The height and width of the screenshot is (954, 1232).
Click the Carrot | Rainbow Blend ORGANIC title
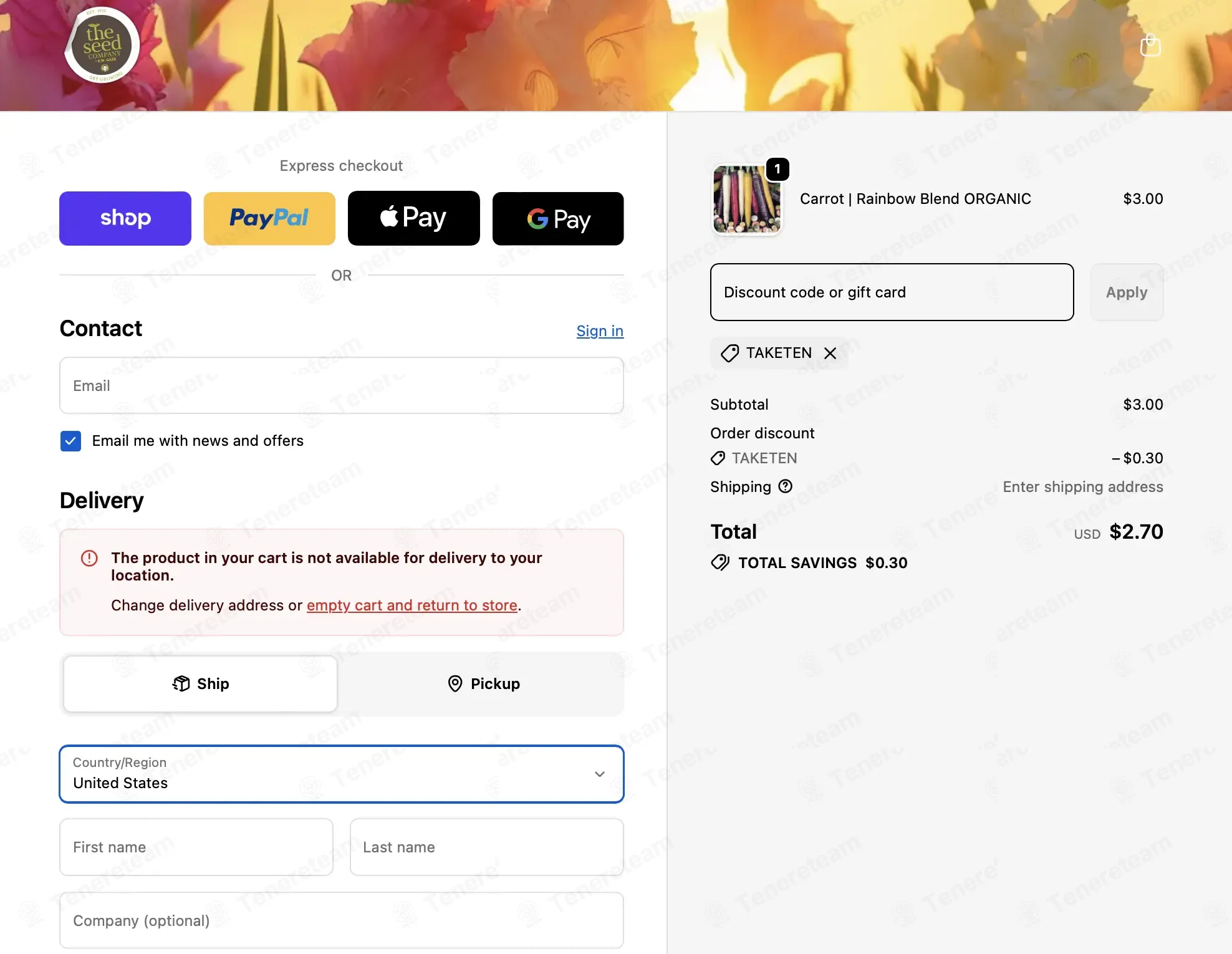click(915, 199)
